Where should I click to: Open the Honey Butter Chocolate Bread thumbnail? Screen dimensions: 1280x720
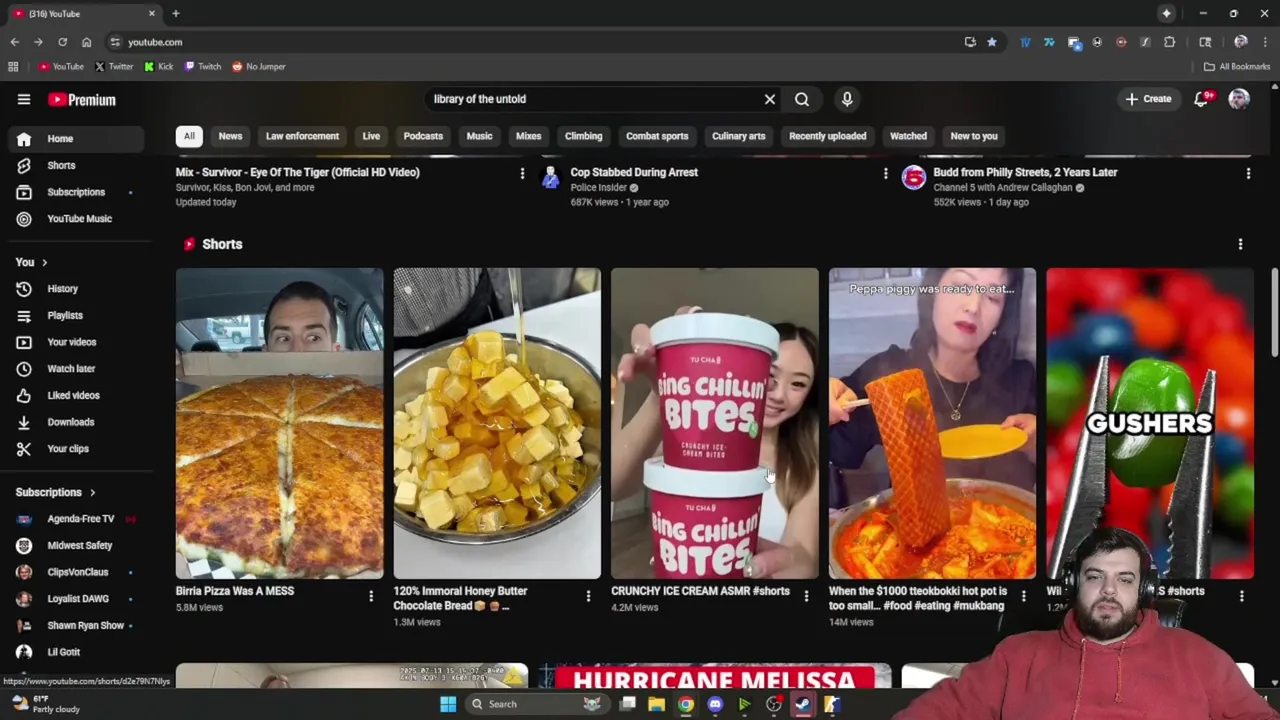pos(497,423)
